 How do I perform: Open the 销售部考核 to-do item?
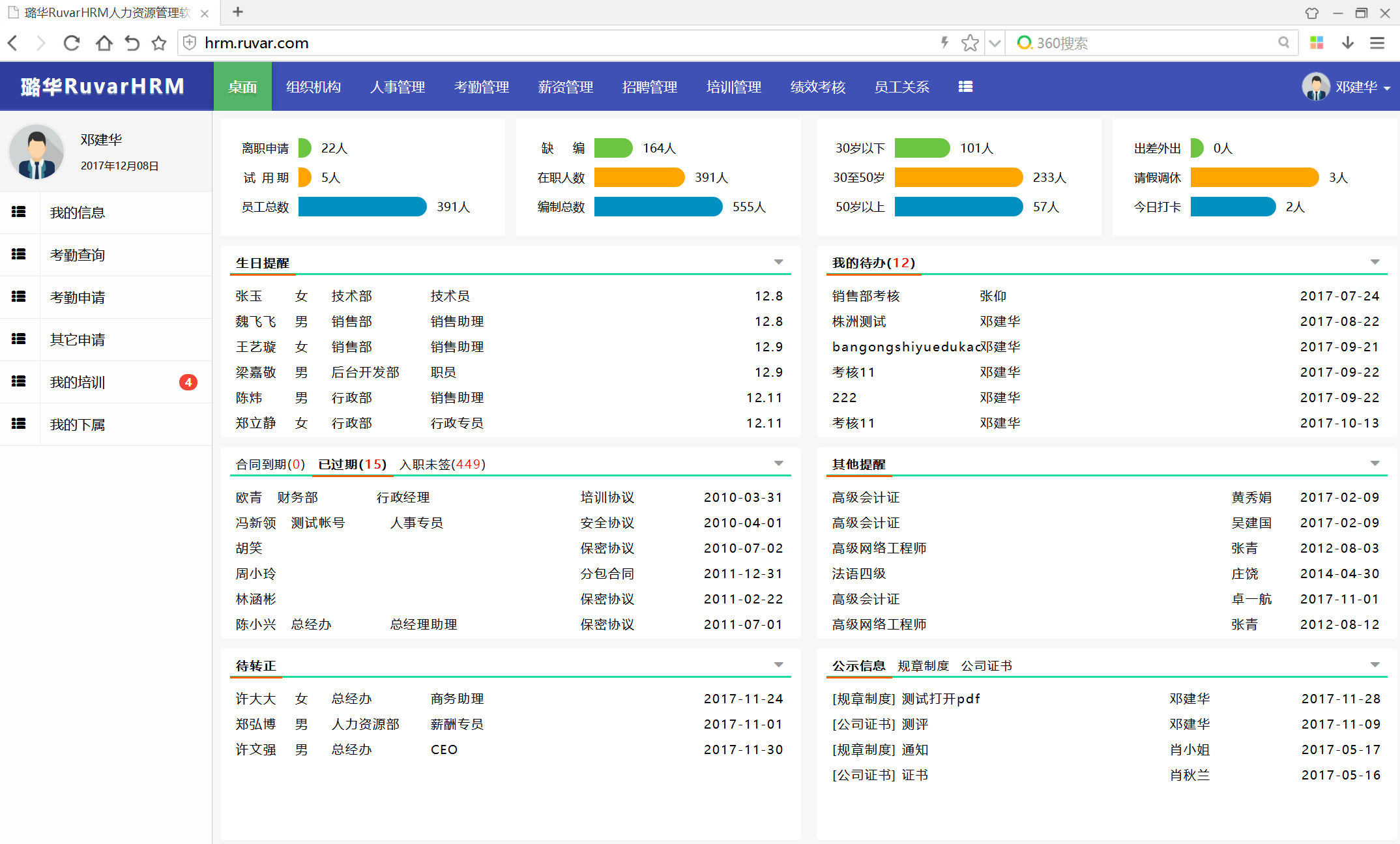866,296
